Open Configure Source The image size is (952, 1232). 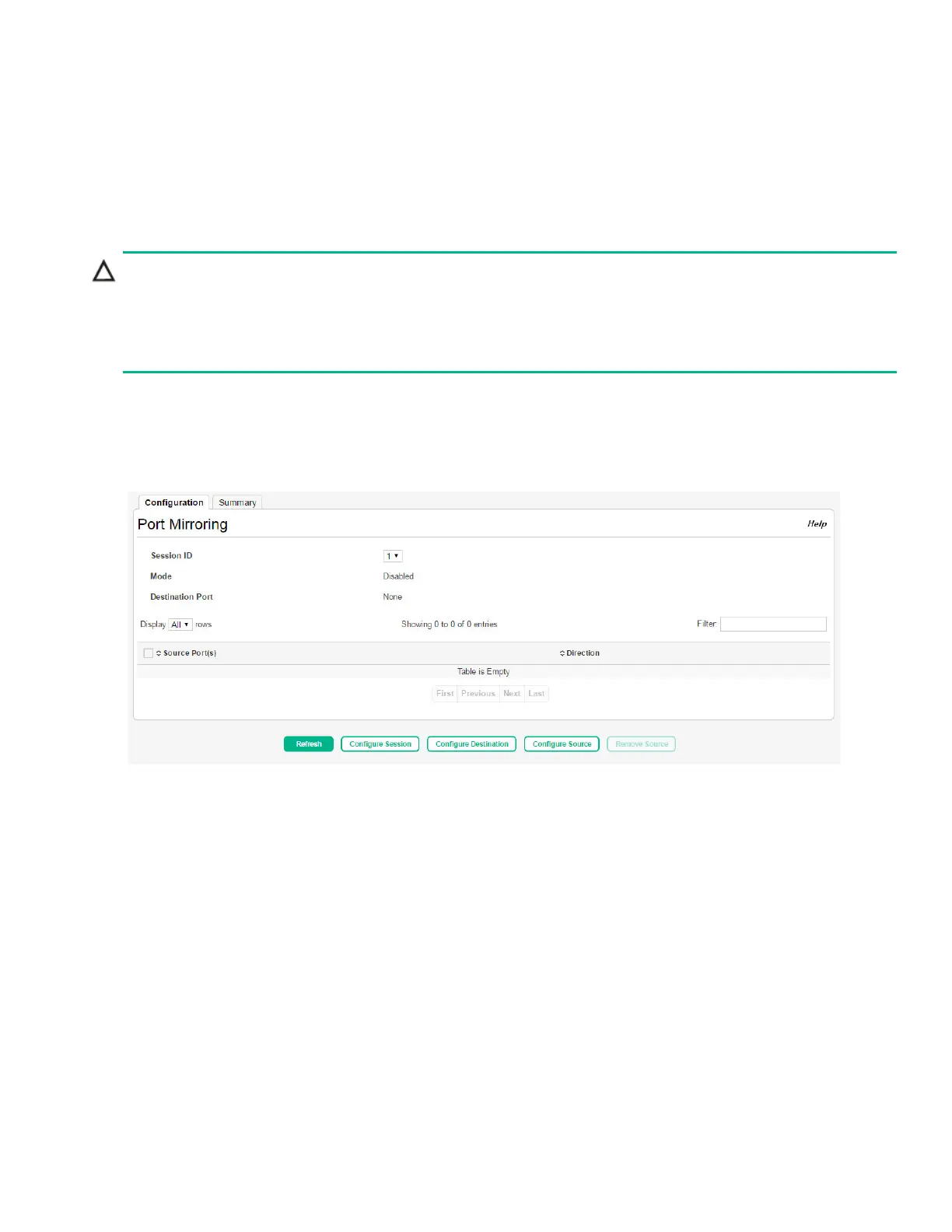(562, 744)
